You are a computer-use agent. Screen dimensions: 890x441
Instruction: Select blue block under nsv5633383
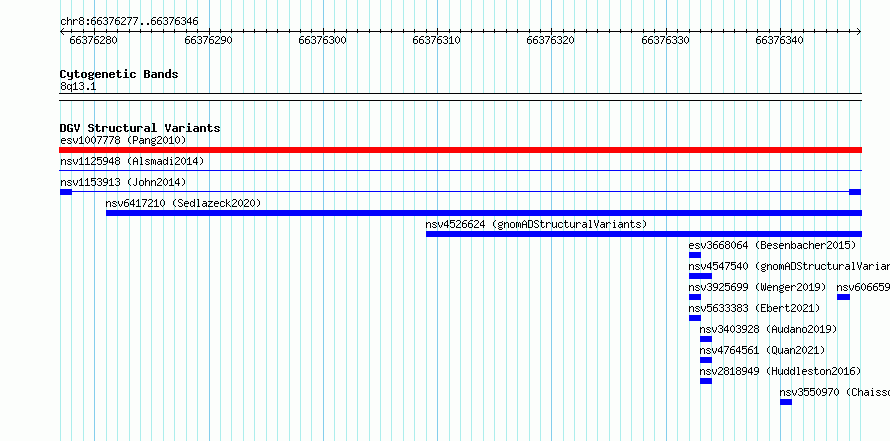tap(695, 318)
